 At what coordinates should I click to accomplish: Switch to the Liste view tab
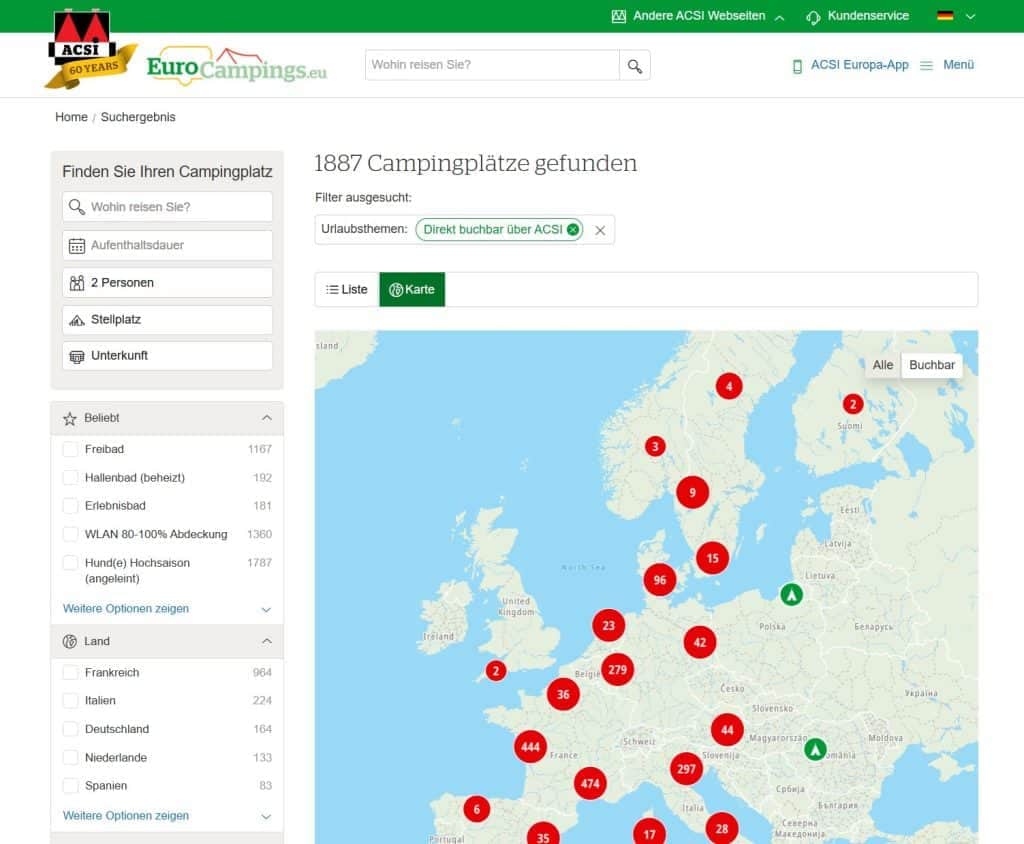(x=347, y=289)
